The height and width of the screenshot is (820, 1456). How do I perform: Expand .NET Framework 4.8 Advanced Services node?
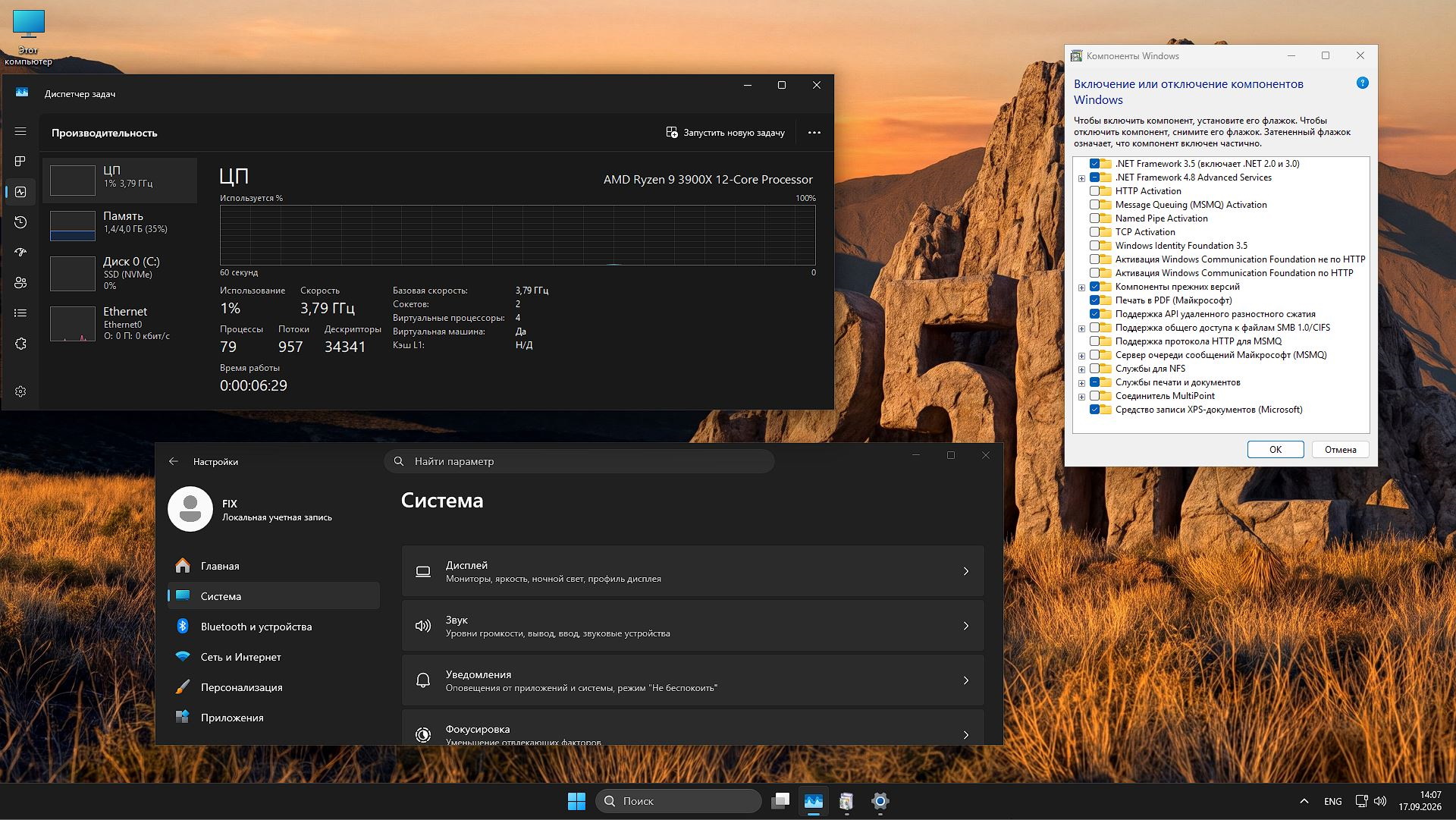[x=1081, y=178]
